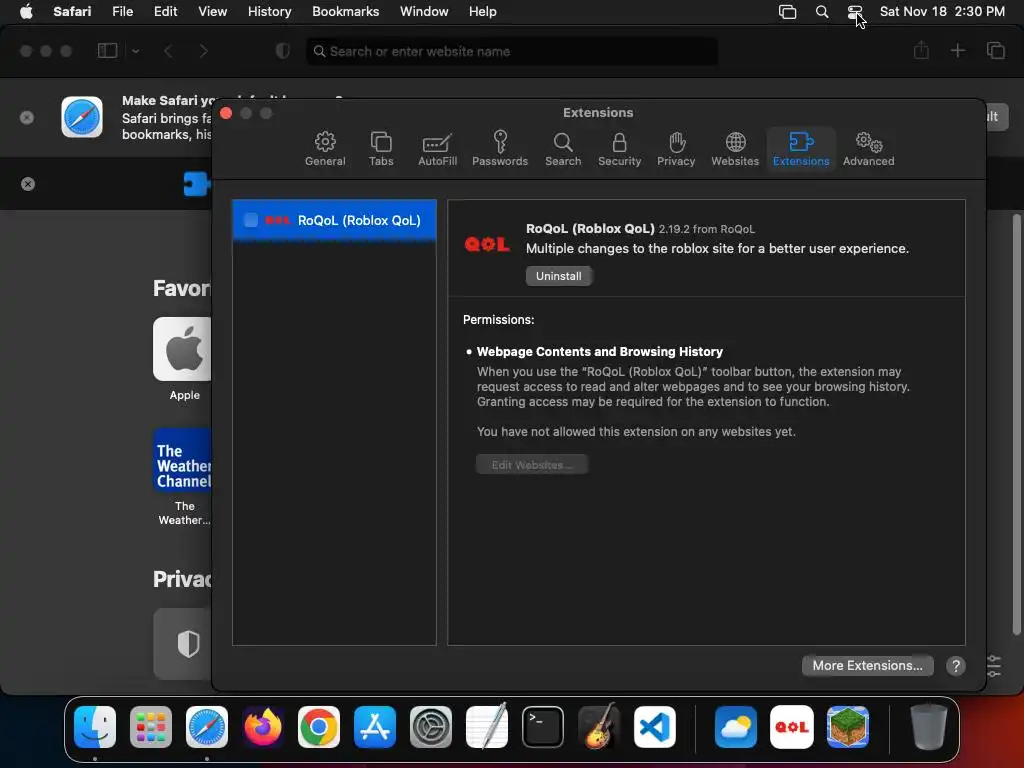Open the General preferences tab
This screenshot has width=1024, height=768.
[x=325, y=149]
